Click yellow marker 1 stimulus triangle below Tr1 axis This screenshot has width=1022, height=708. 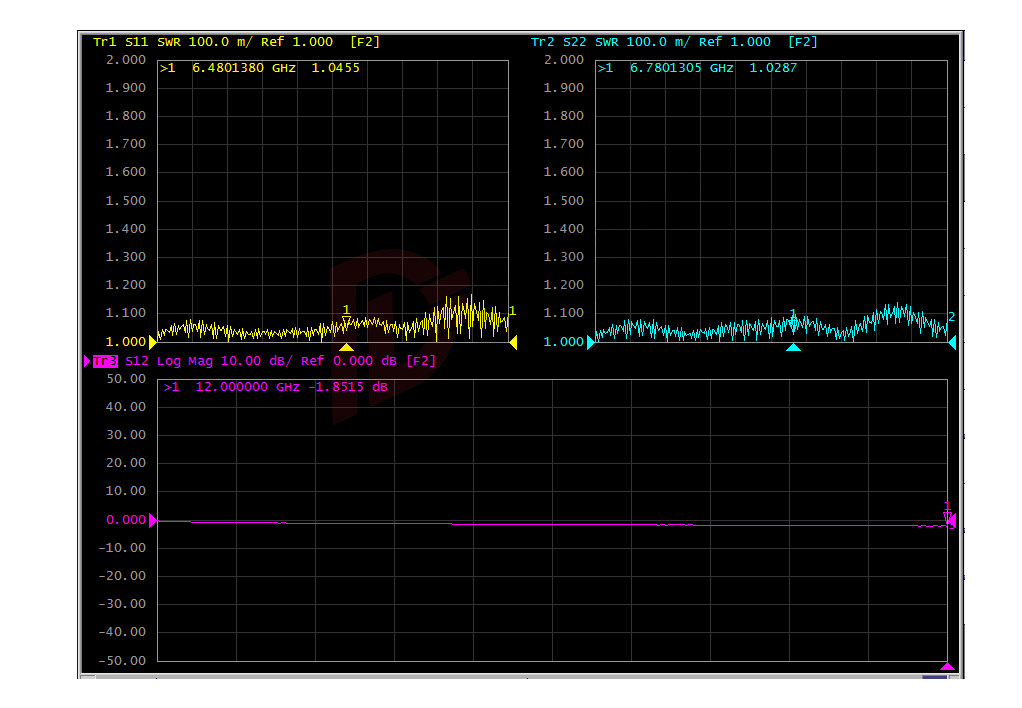tap(347, 347)
